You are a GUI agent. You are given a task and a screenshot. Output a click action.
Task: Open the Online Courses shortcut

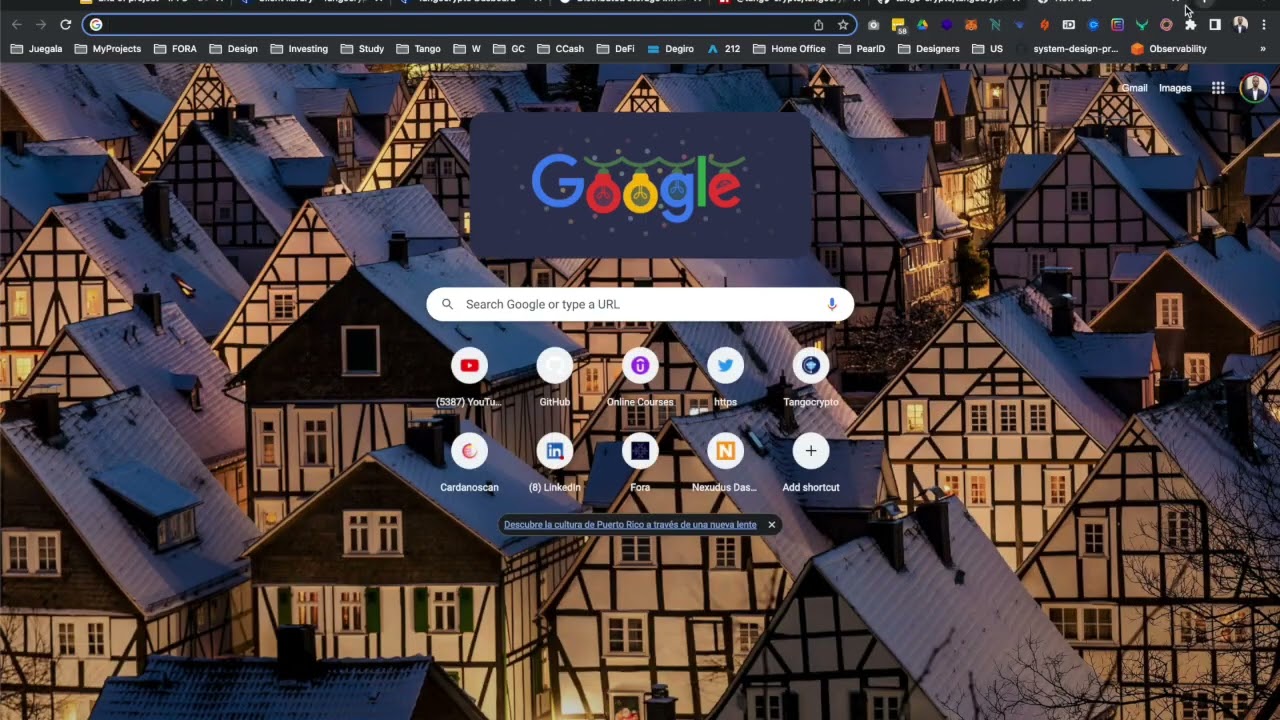(x=640, y=378)
